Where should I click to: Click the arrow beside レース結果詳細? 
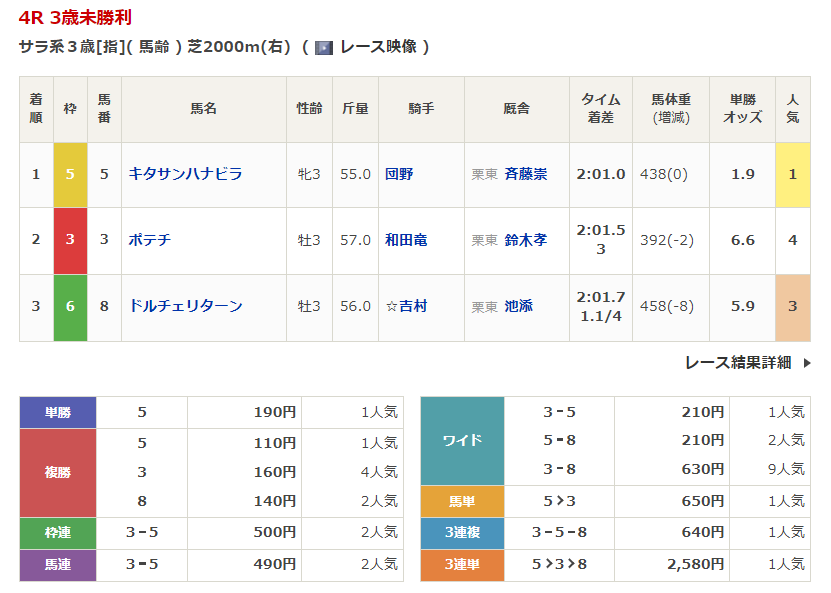(807, 363)
